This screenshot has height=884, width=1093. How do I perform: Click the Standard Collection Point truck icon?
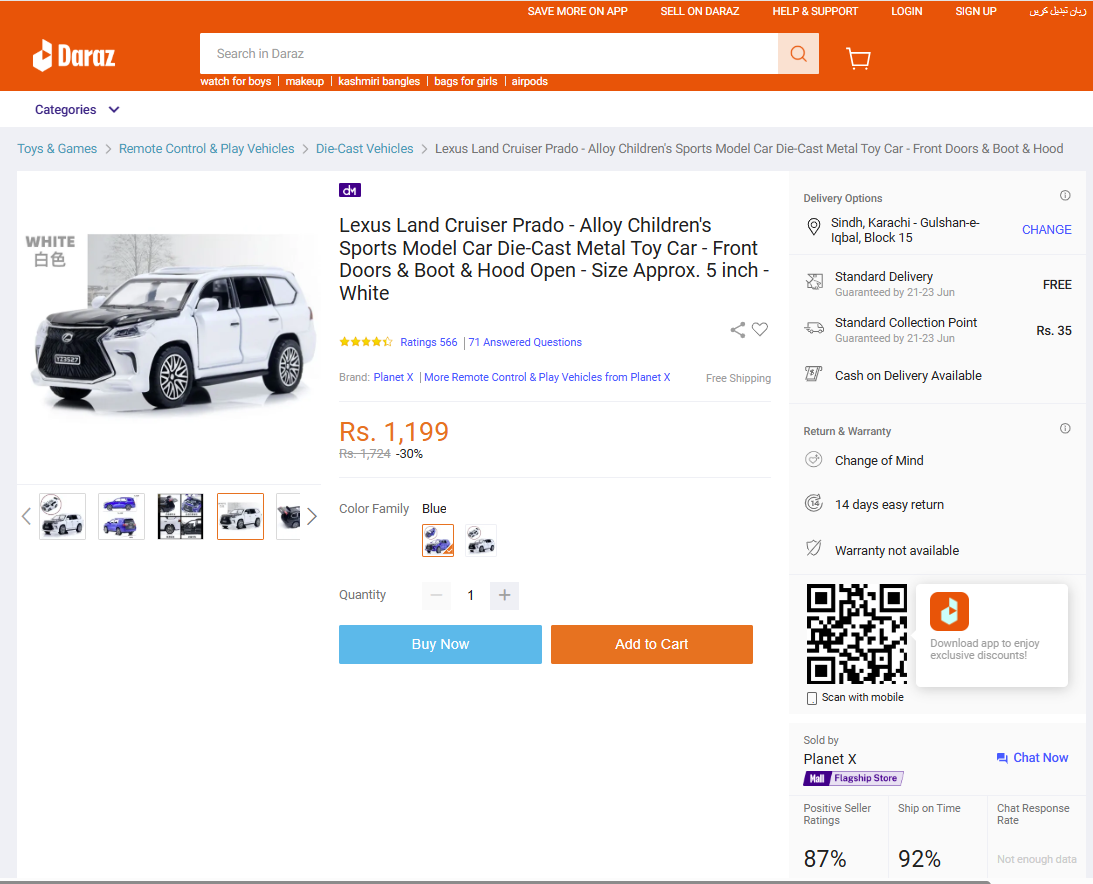pyautogui.click(x=814, y=328)
